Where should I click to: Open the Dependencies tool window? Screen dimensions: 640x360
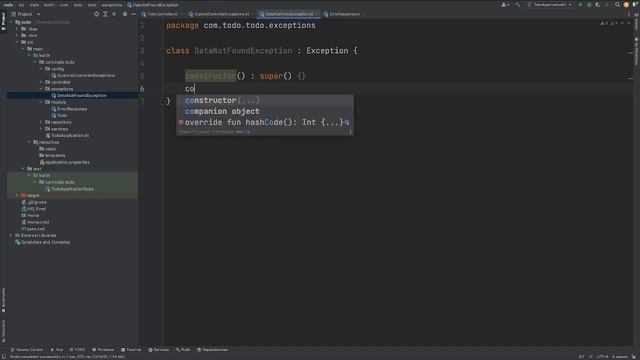click(x=212, y=350)
